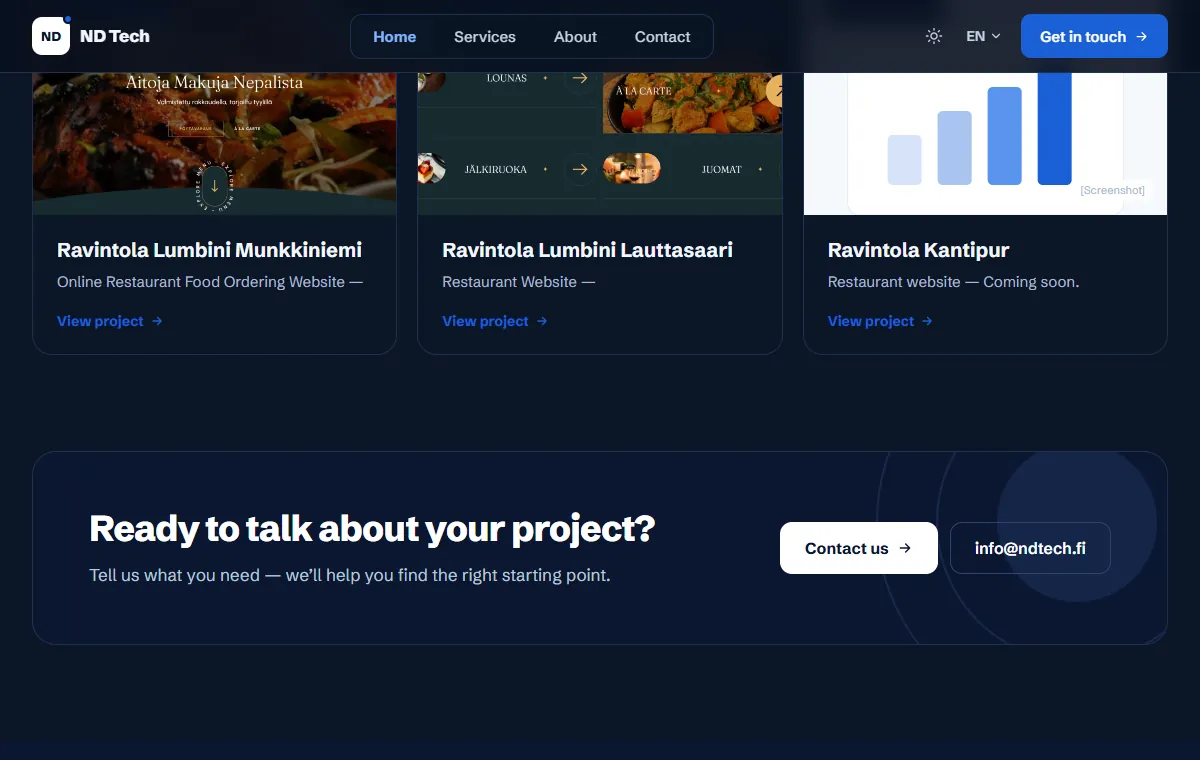
Task: Click the Ravintola Lumbini Lauttasaari title
Action: (587, 250)
